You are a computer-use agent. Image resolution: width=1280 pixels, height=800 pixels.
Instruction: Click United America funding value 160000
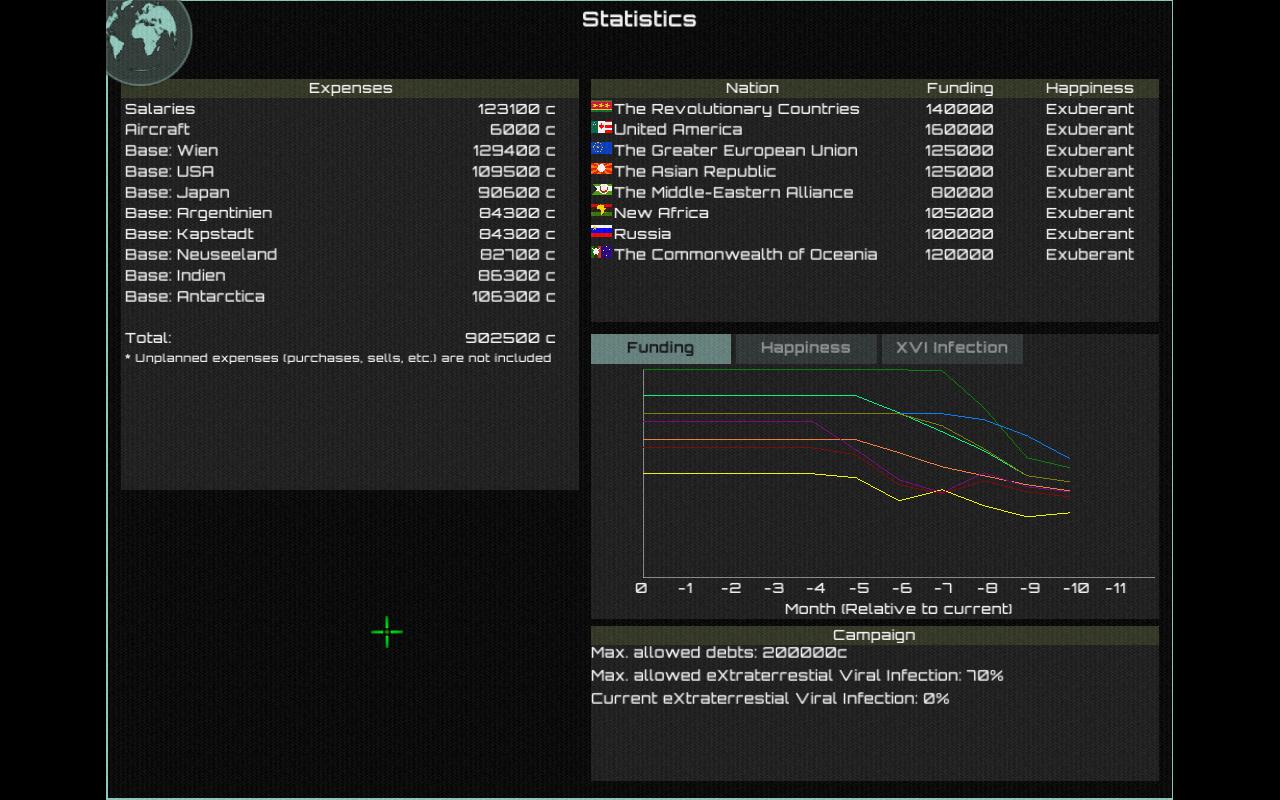tap(960, 129)
